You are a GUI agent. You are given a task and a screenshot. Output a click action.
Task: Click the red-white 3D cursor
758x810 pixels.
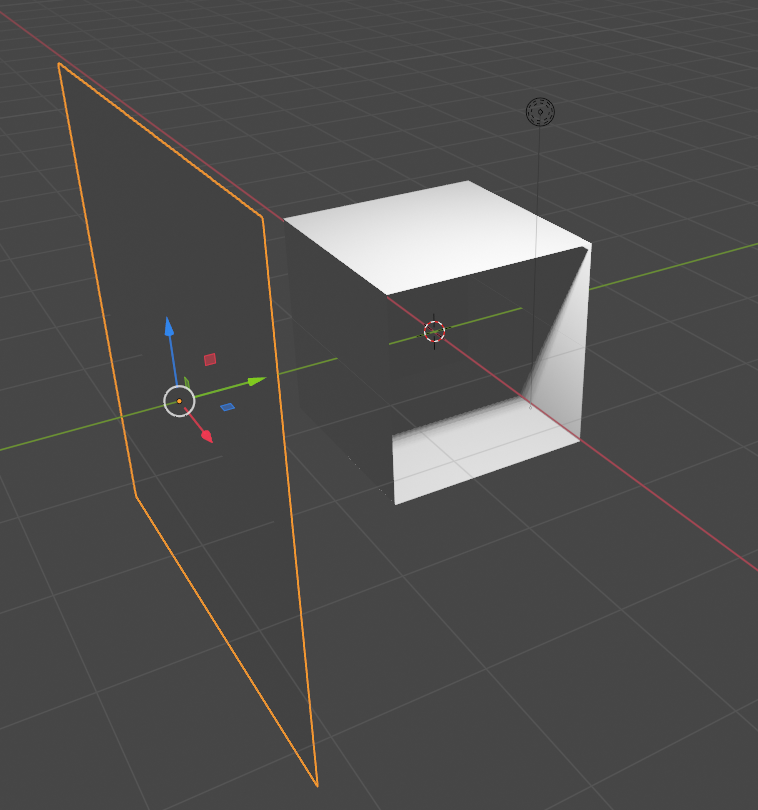pyautogui.click(x=434, y=332)
